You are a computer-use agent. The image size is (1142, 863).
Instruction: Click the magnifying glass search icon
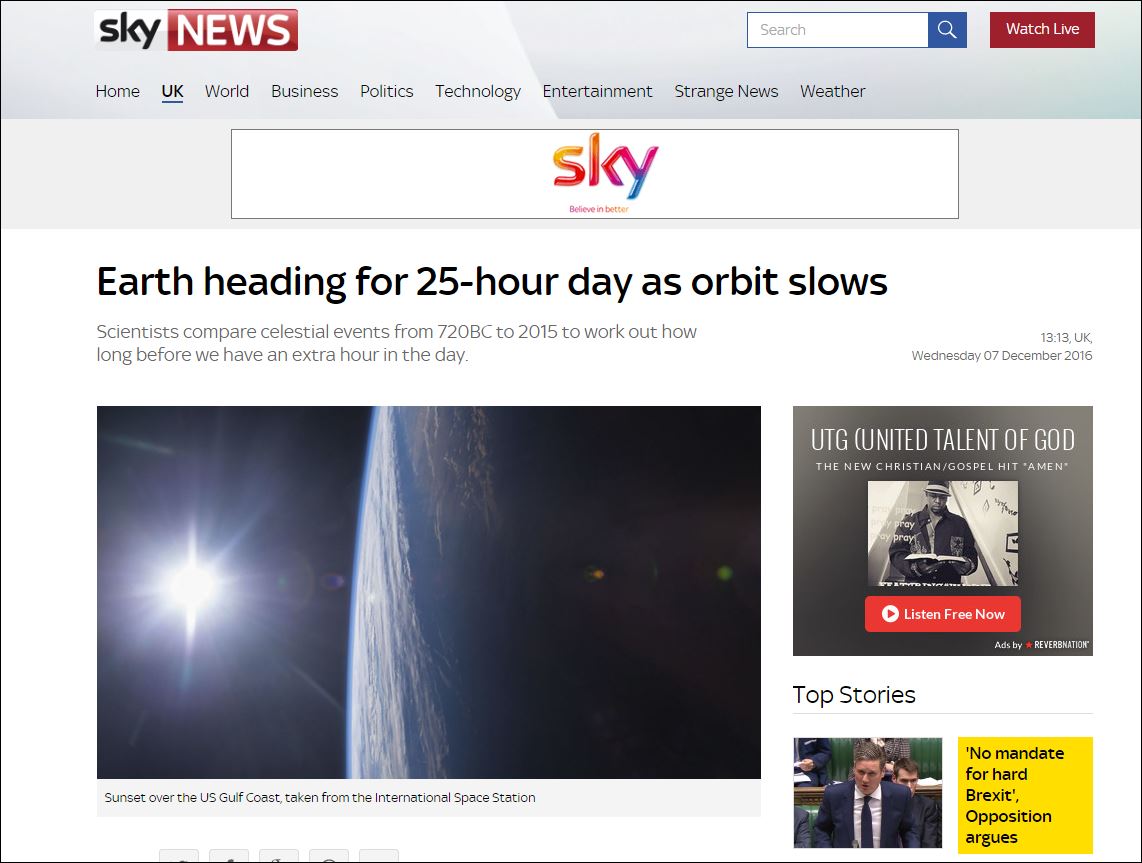pyautogui.click(x=947, y=30)
